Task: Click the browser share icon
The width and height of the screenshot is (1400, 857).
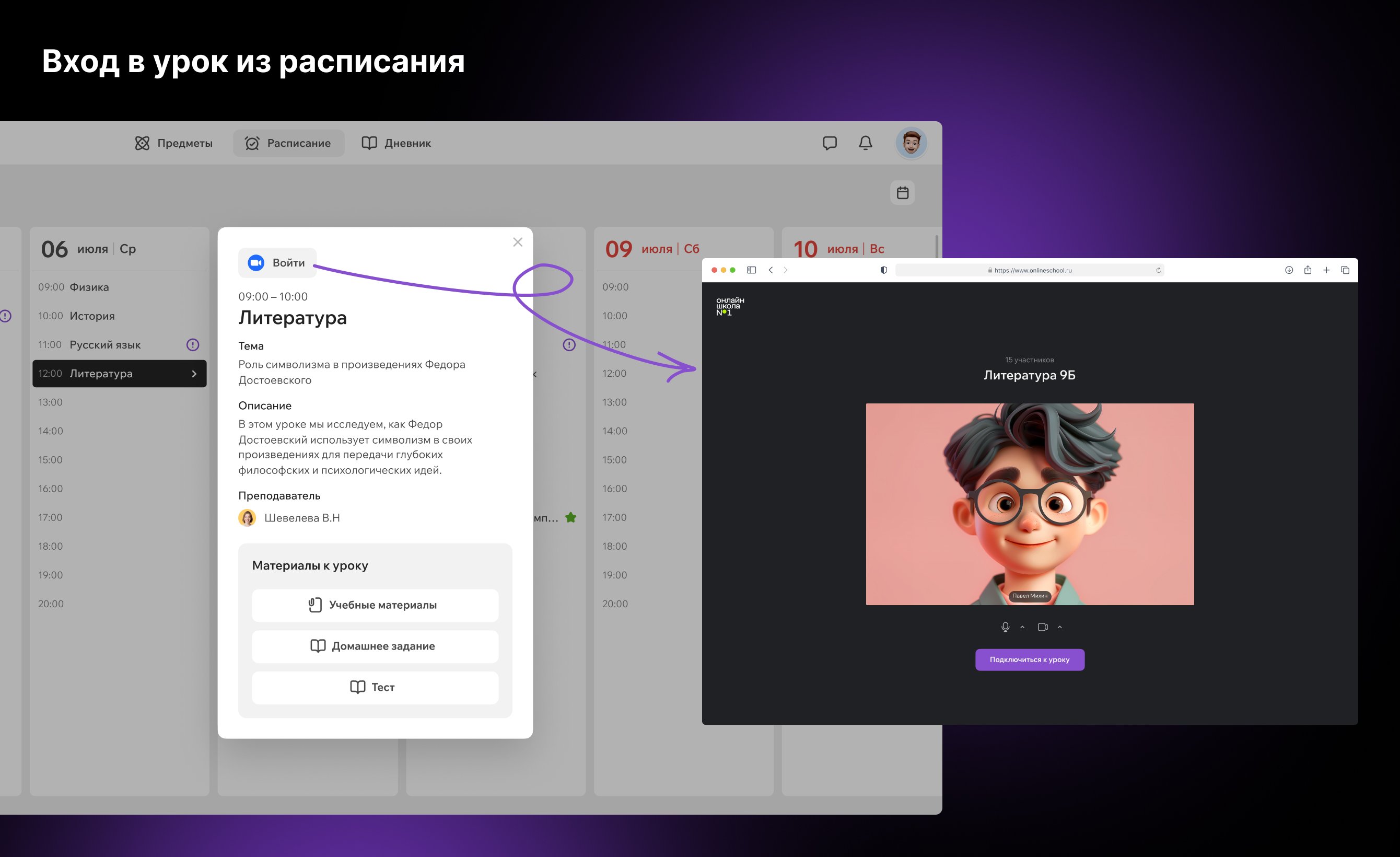Action: 1308,270
